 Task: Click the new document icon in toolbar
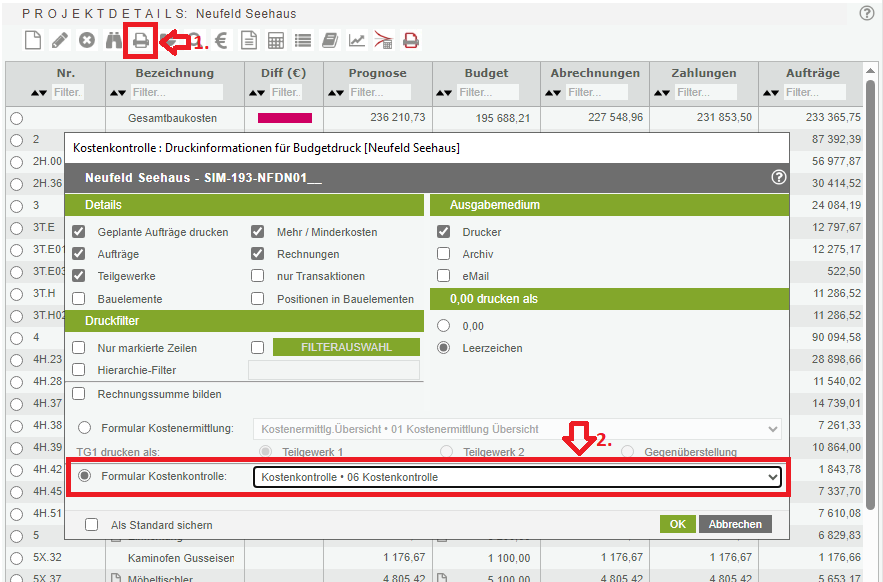[x=33, y=41]
